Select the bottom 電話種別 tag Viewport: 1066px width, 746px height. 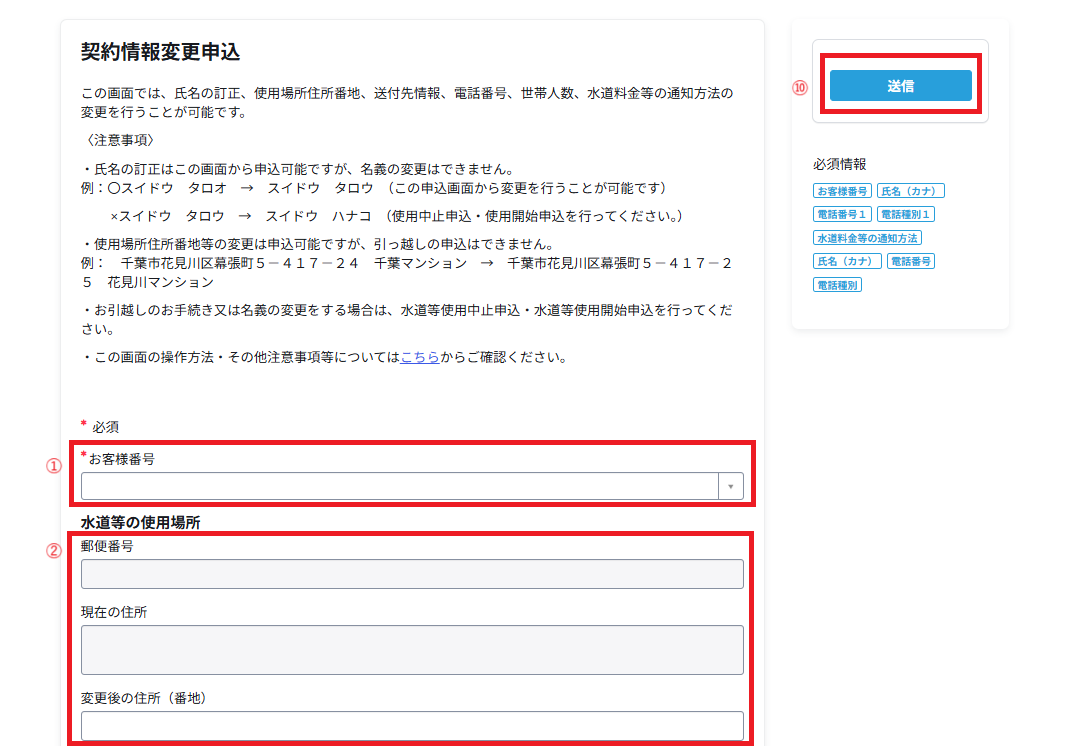pyautogui.click(x=838, y=285)
